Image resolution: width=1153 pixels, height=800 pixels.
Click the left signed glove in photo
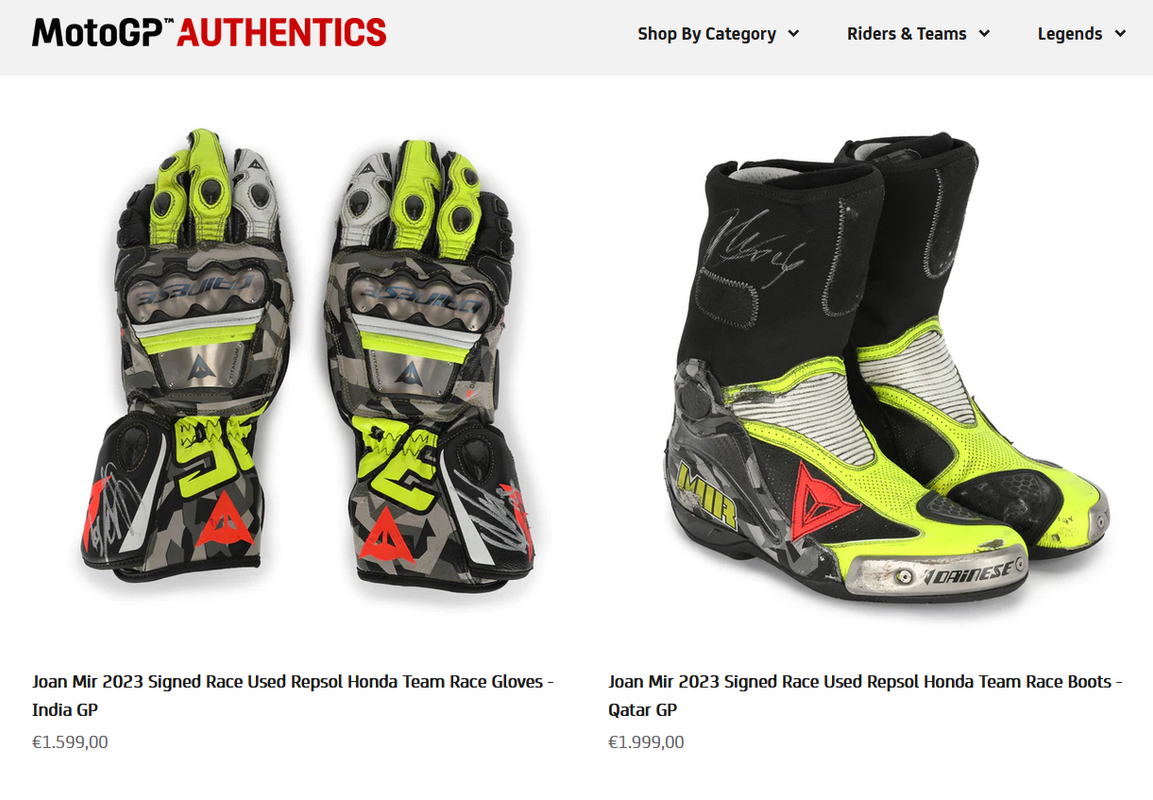click(187, 353)
